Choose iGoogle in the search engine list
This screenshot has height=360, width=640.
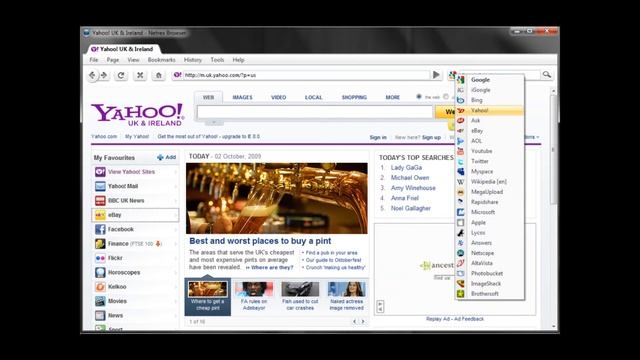point(490,90)
